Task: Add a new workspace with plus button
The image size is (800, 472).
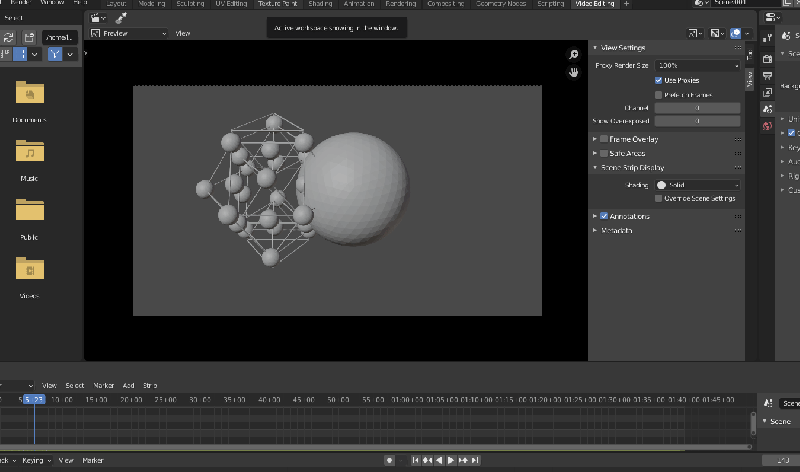Action: pos(627,4)
